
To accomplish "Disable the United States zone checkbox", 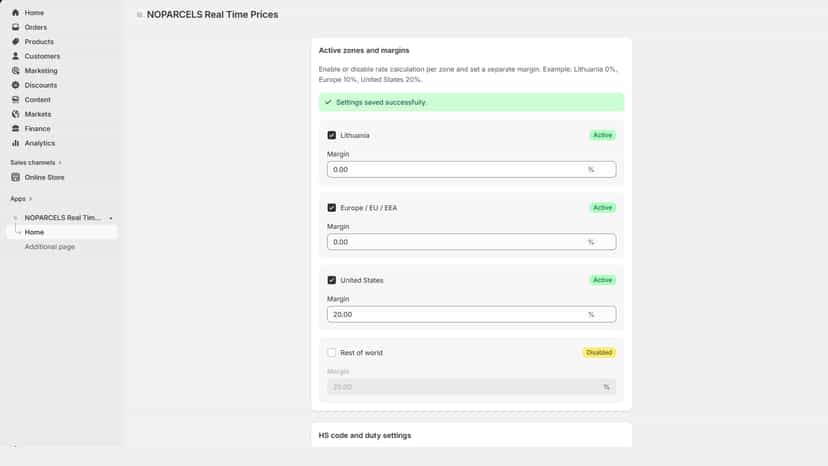I will [332, 280].
